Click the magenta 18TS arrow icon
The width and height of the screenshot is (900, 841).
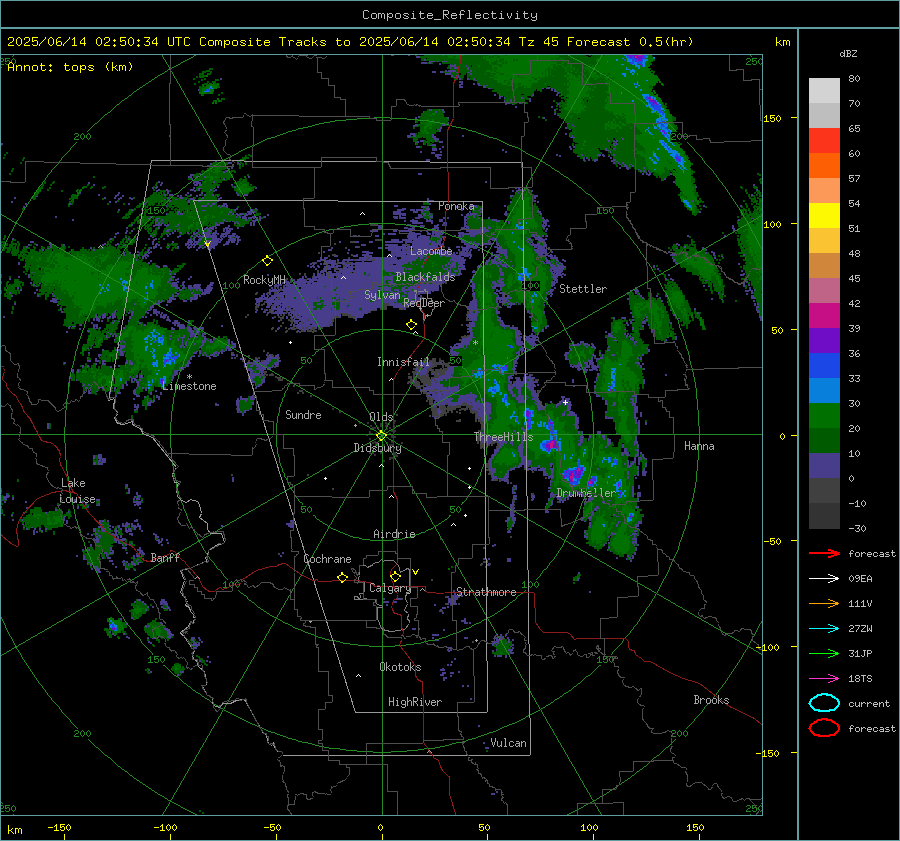coord(824,679)
